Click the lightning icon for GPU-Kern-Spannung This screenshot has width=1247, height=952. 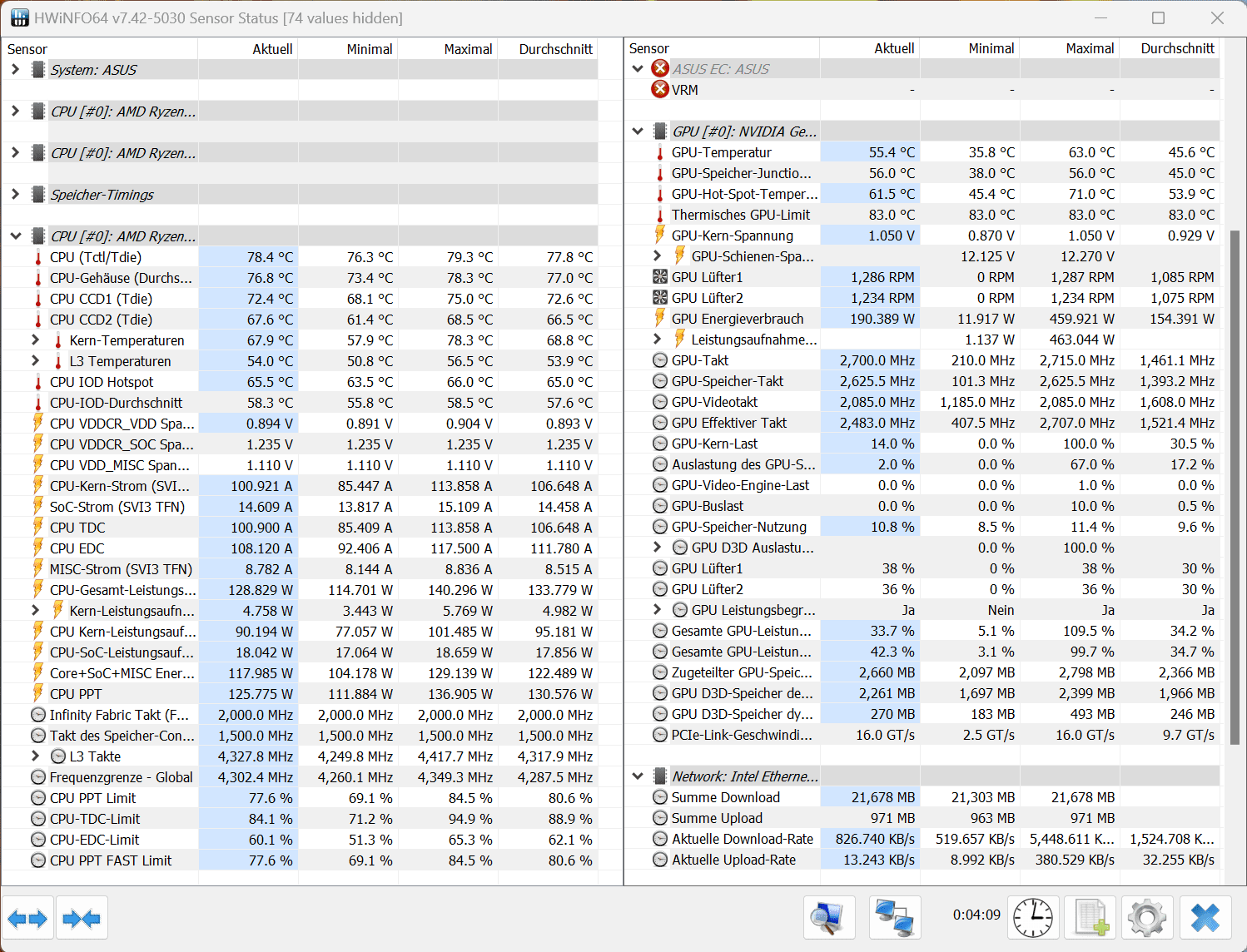point(660,235)
